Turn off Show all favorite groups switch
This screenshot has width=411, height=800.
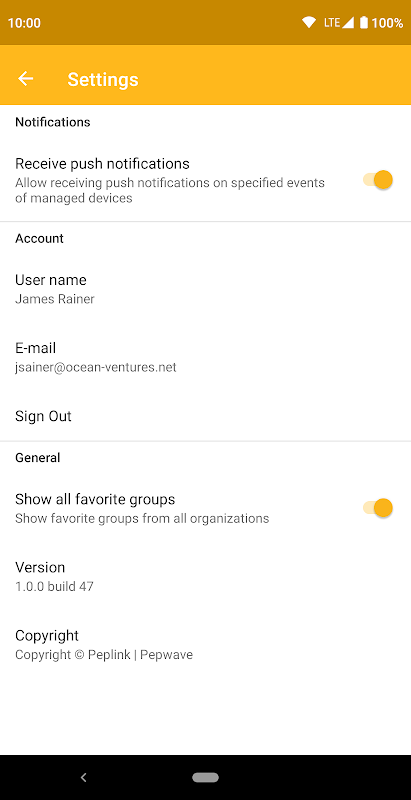[x=378, y=508]
